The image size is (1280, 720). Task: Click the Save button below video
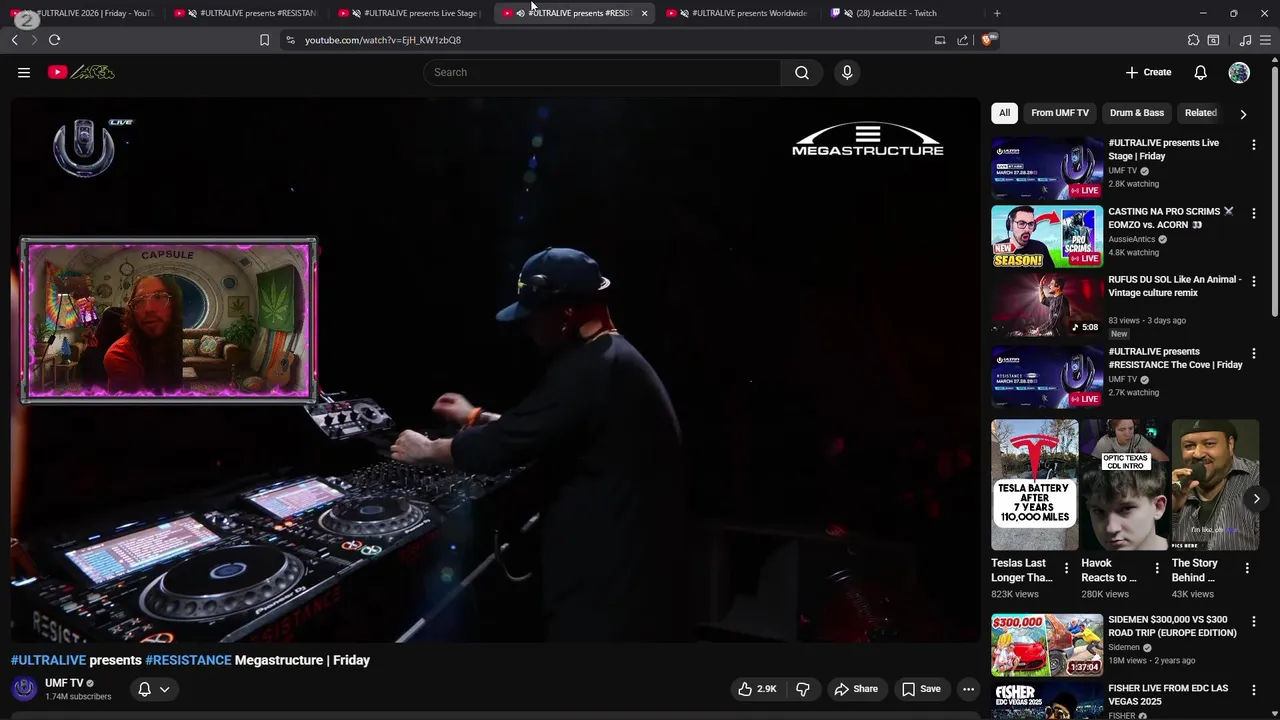[x=921, y=689]
